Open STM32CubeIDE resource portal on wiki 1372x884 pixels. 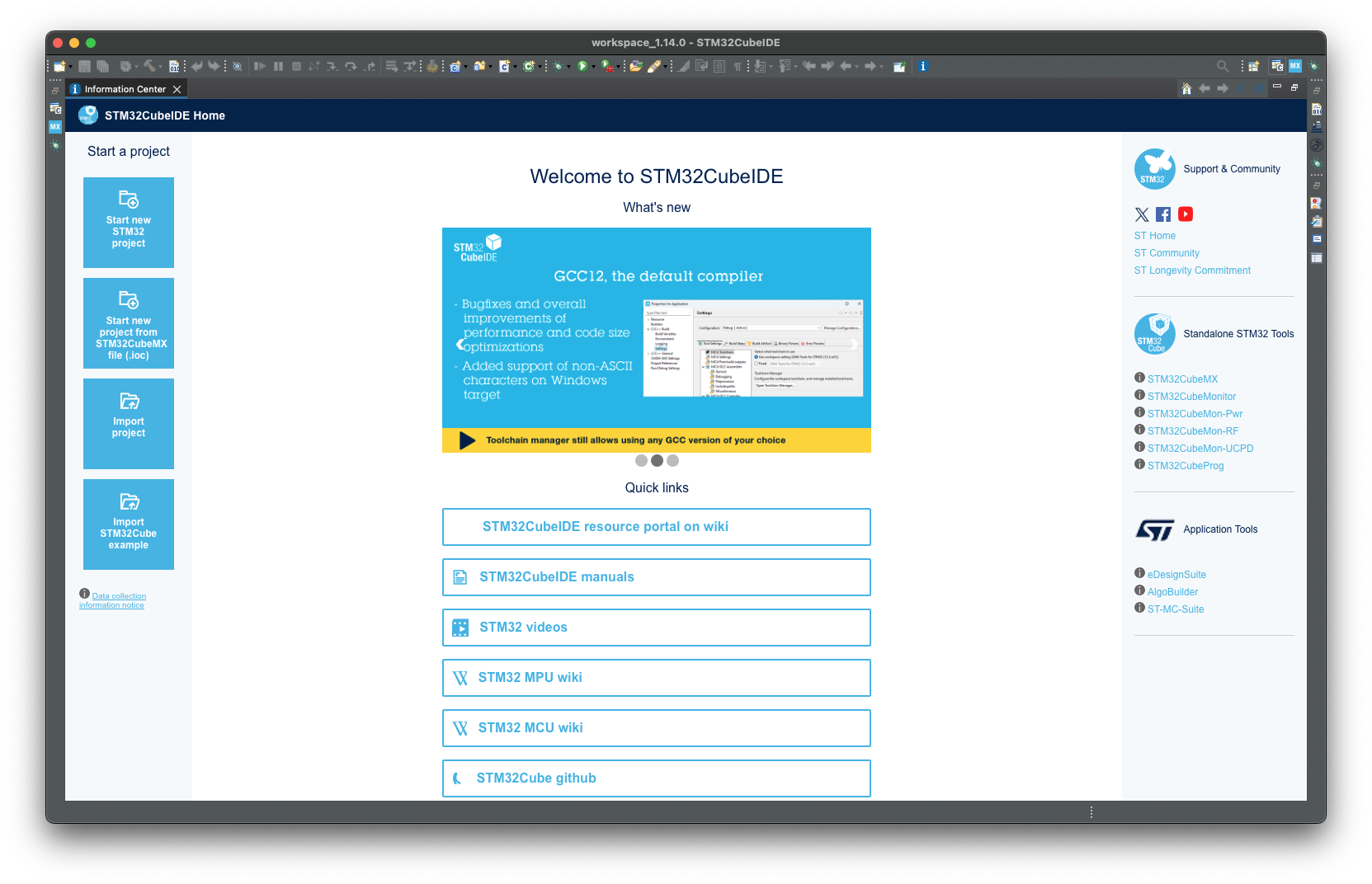pyautogui.click(x=657, y=527)
